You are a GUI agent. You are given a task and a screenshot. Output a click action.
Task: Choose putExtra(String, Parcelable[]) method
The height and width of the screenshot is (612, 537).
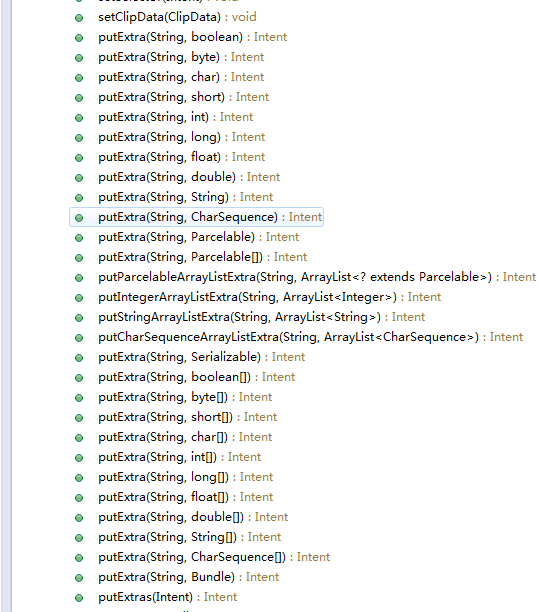click(x=203, y=257)
